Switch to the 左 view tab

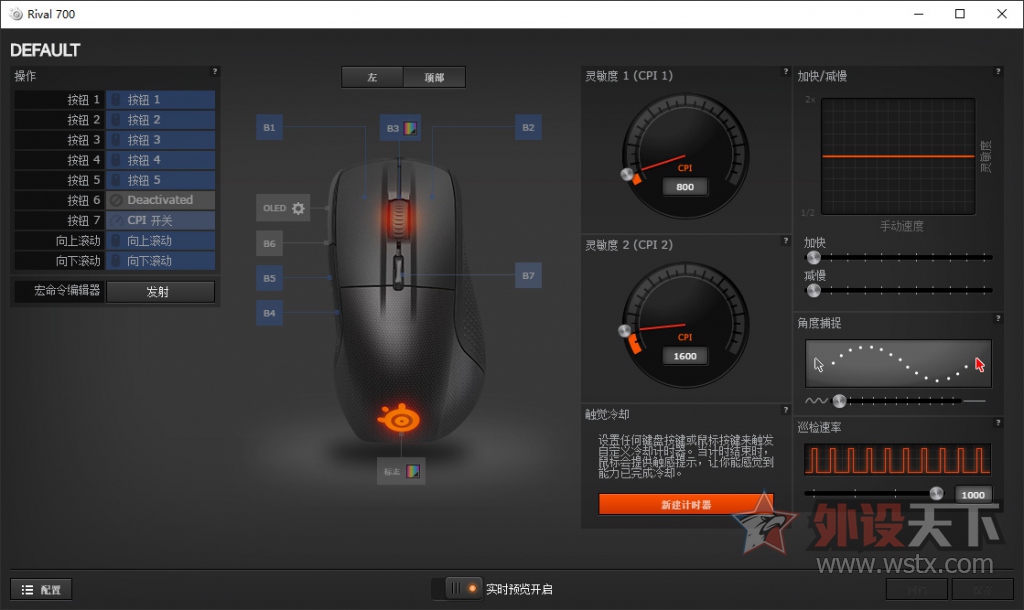click(371, 77)
